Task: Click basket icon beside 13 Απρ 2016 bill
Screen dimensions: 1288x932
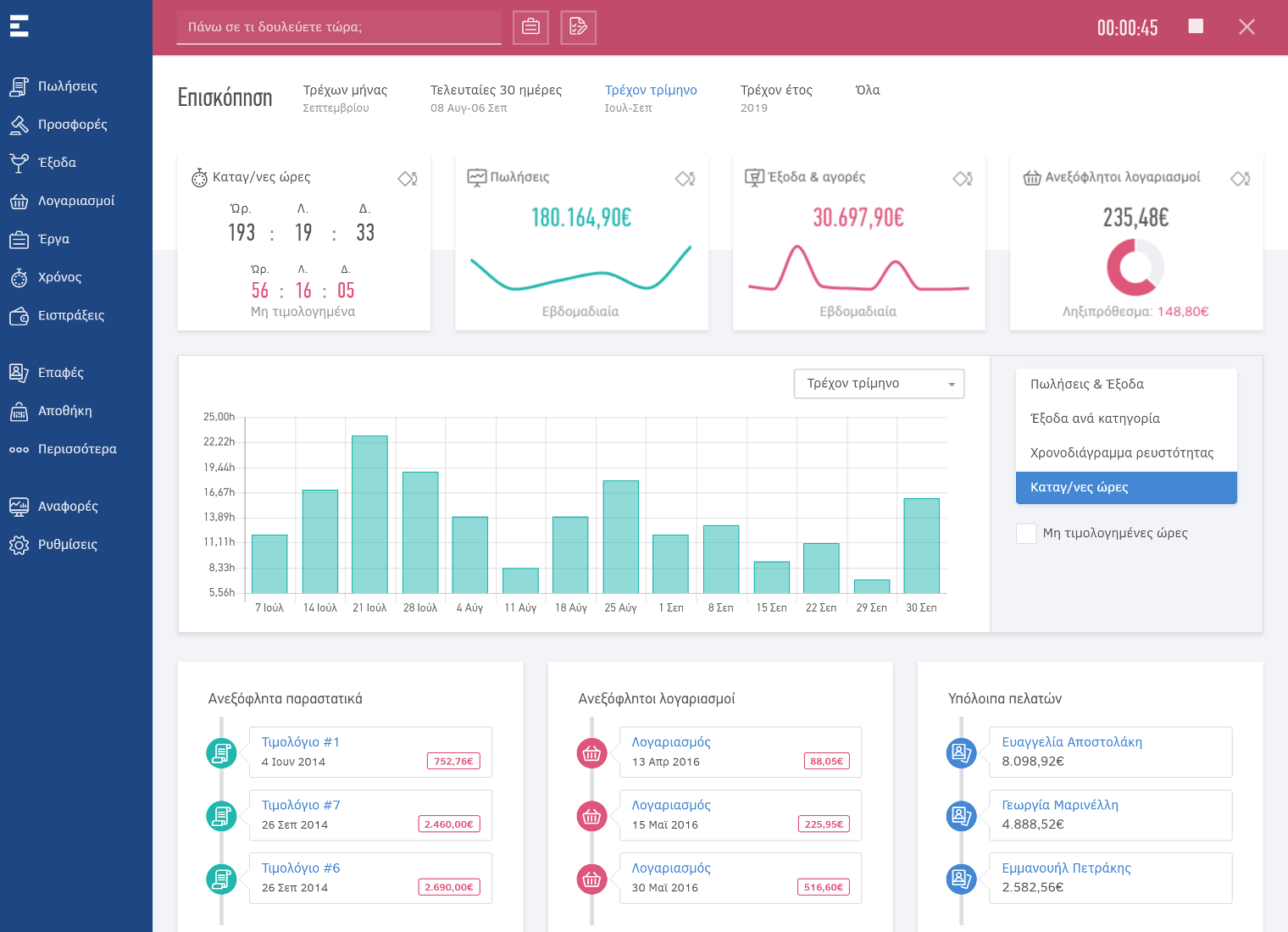Action: pyautogui.click(x=591, y=752)
